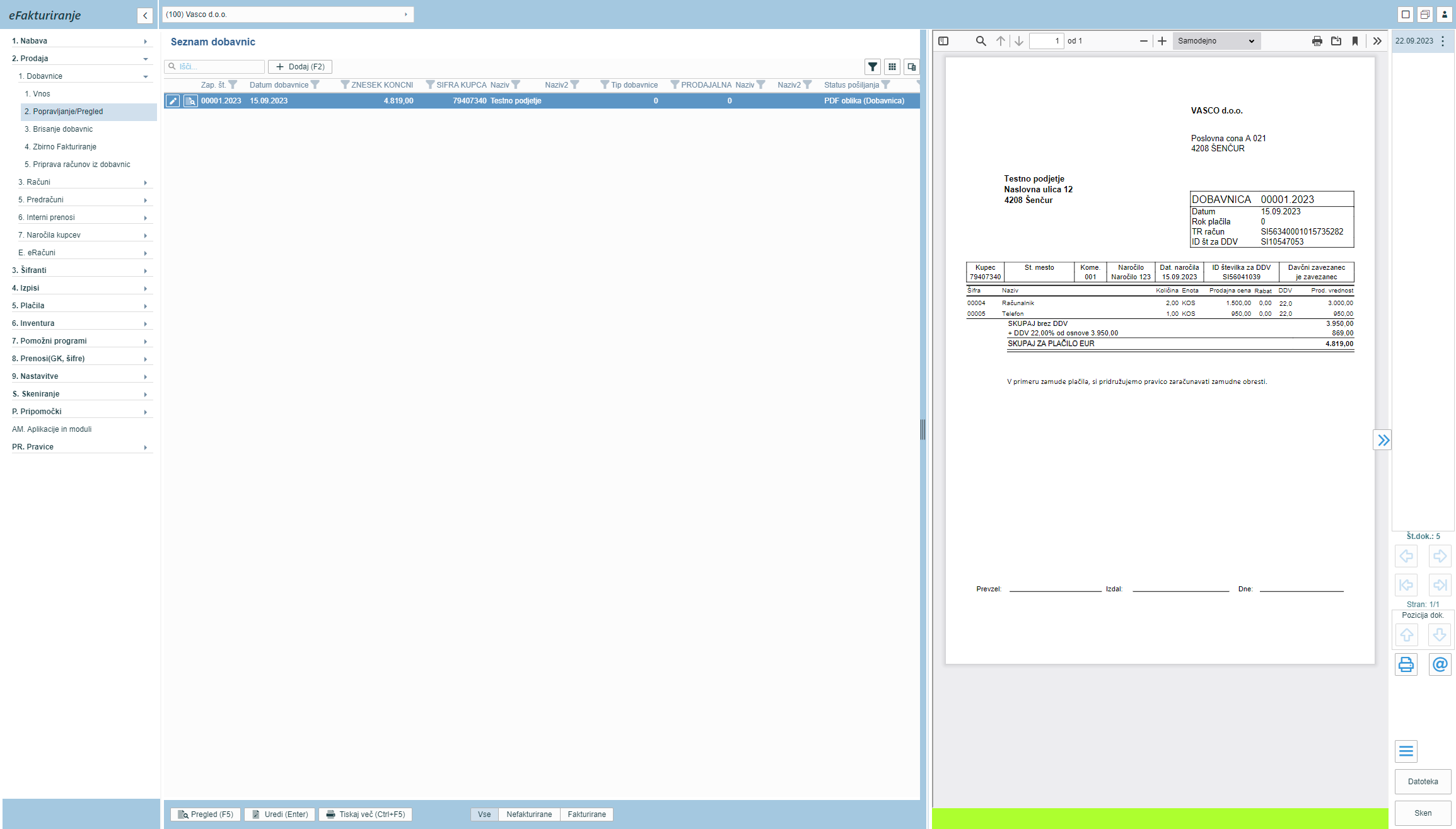Click the blue printer icon in right panel

pyautogui.click(x=1406, y=664)
